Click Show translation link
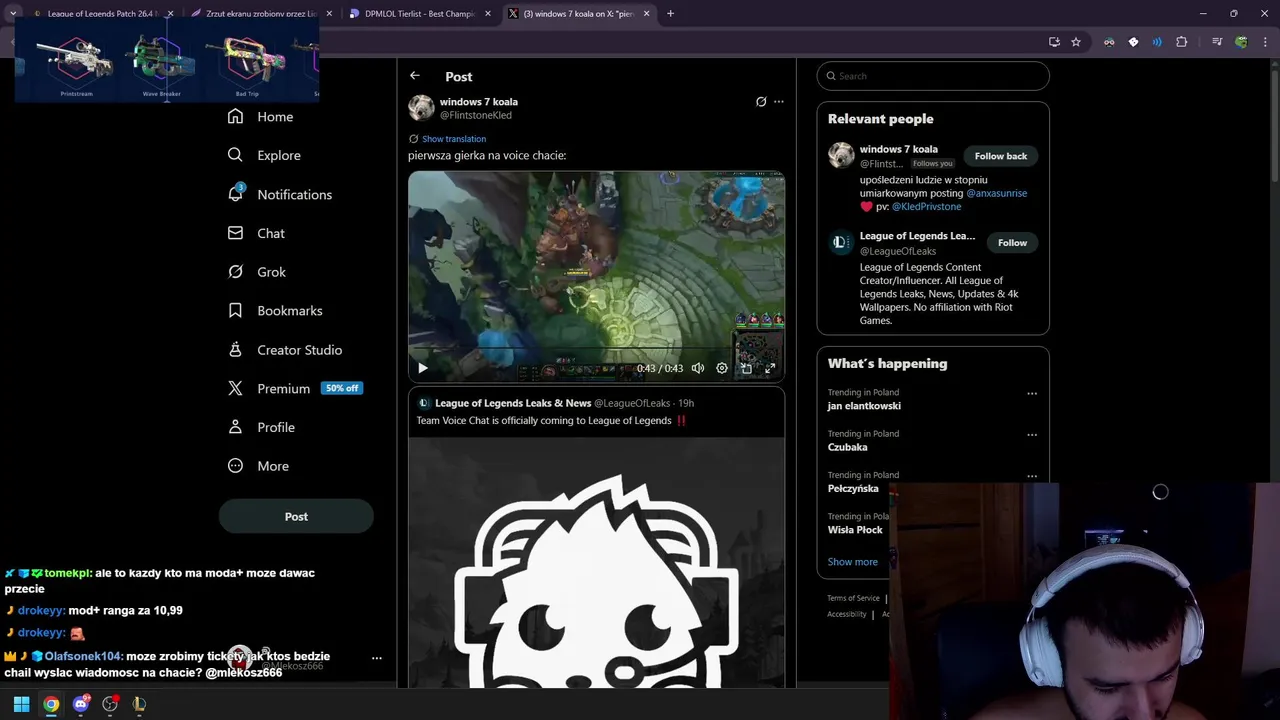The image size is (1280, 720). pyautogui.click(x=454, y=139)
